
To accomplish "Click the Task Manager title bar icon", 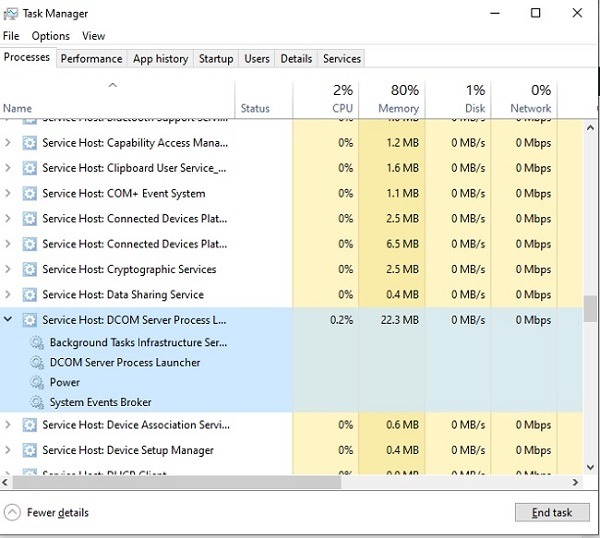I will click(x=10, y=14).
